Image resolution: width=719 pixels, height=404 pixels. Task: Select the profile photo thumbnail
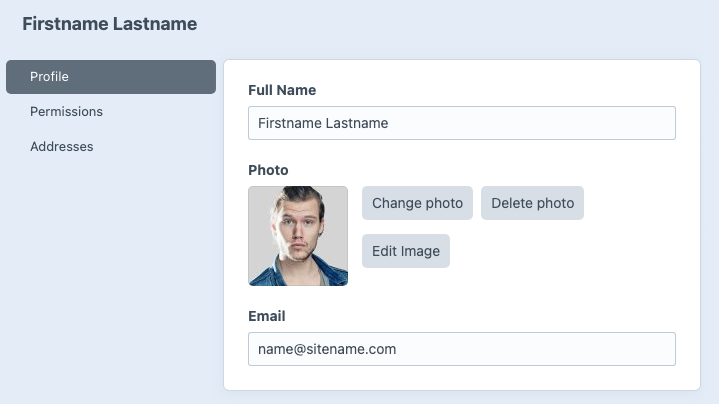click(298, 236)
